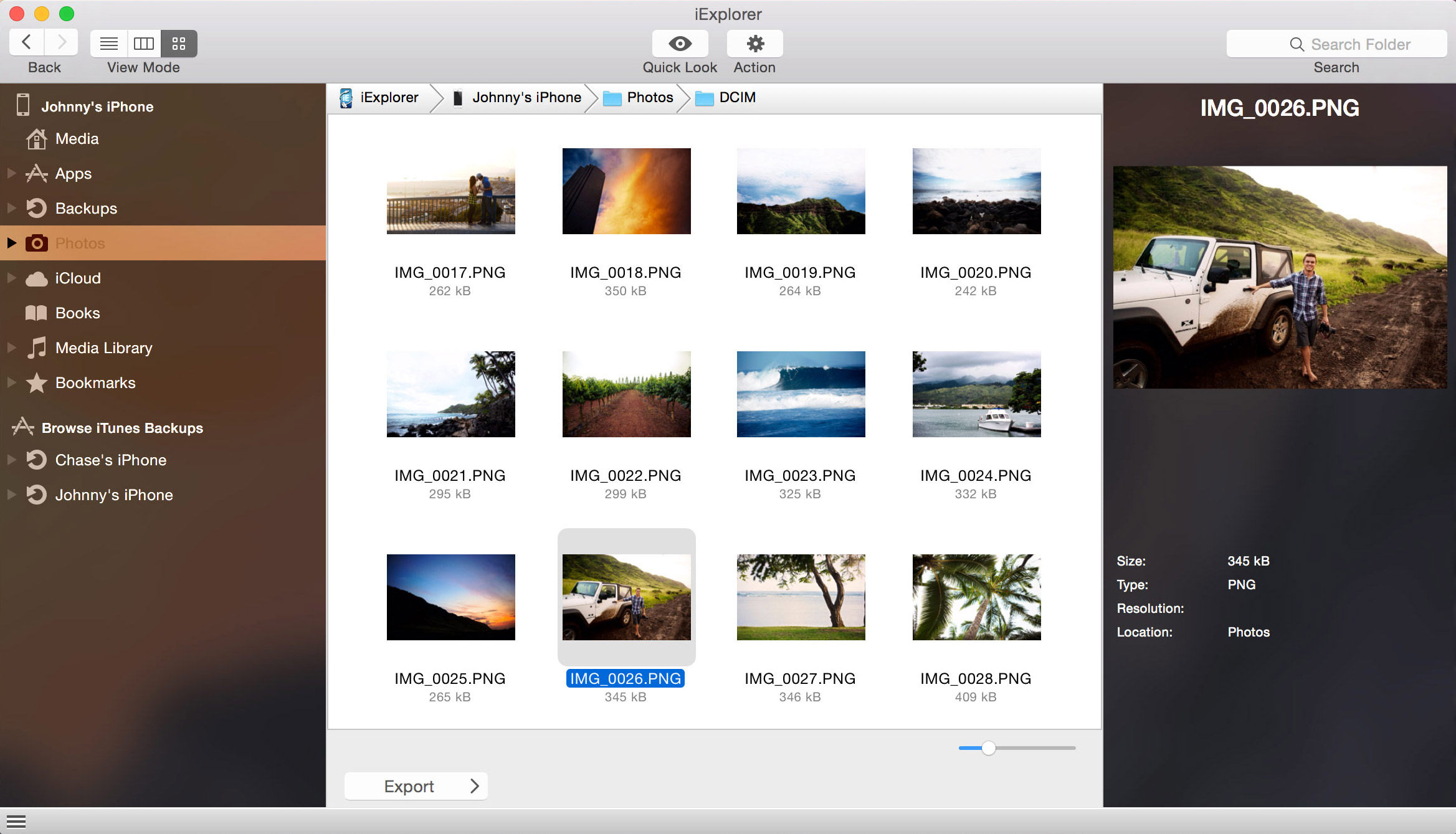
Task: Open the Action gear menu
Action: tap(754, 44)
